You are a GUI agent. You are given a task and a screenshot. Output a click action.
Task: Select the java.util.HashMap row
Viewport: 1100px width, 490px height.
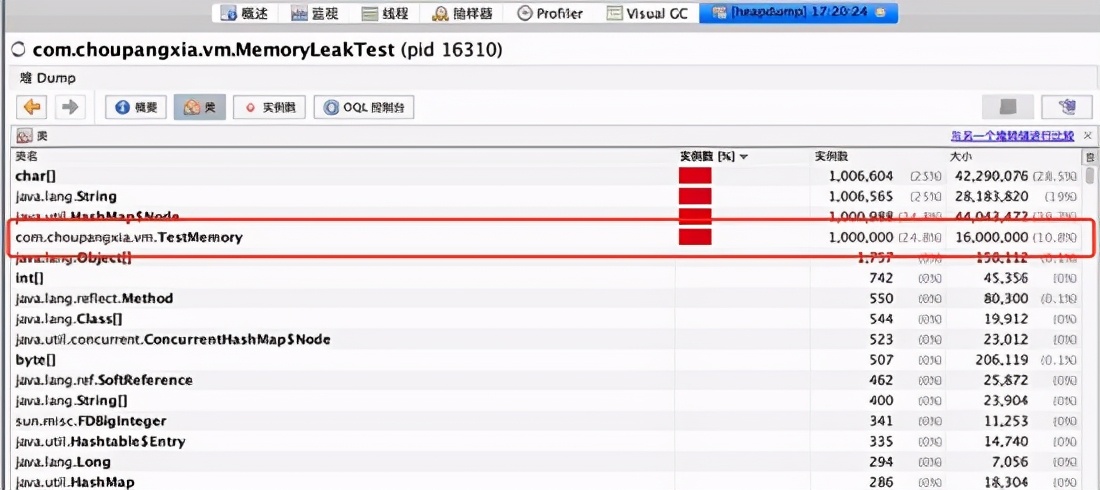pyautogui.click(x=547, y=482)
